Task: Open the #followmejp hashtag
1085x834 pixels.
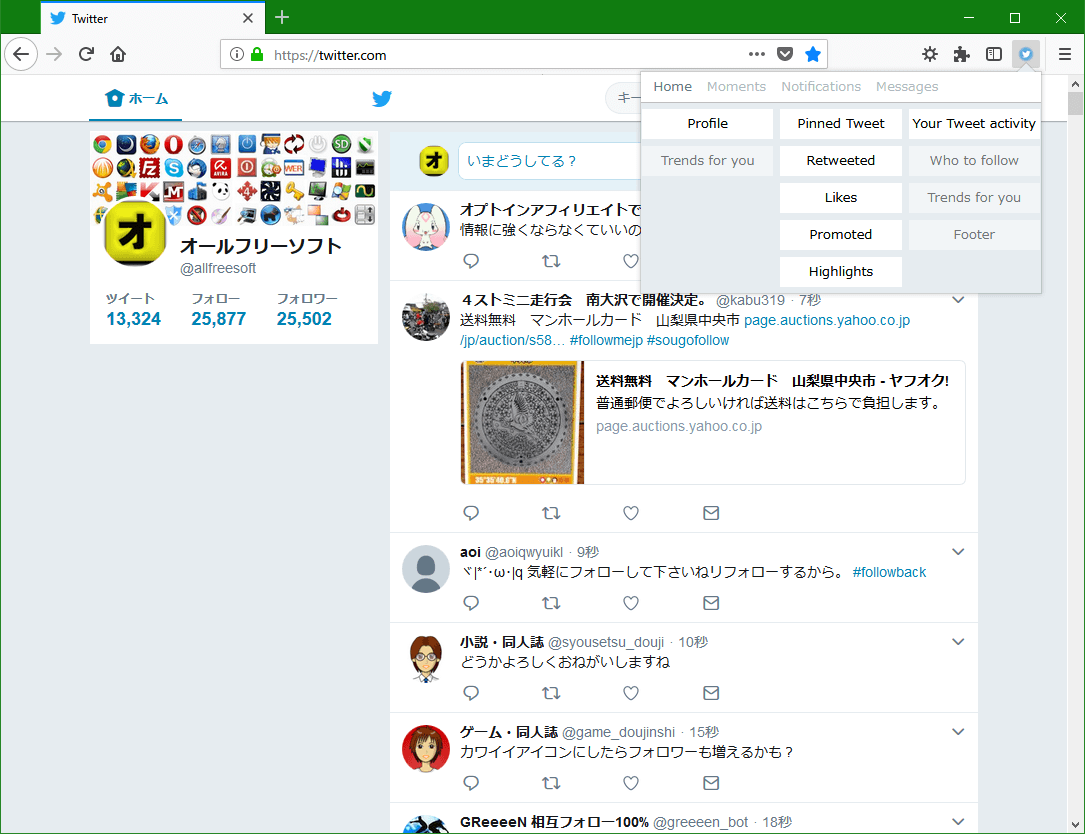Action: (606, 341)
